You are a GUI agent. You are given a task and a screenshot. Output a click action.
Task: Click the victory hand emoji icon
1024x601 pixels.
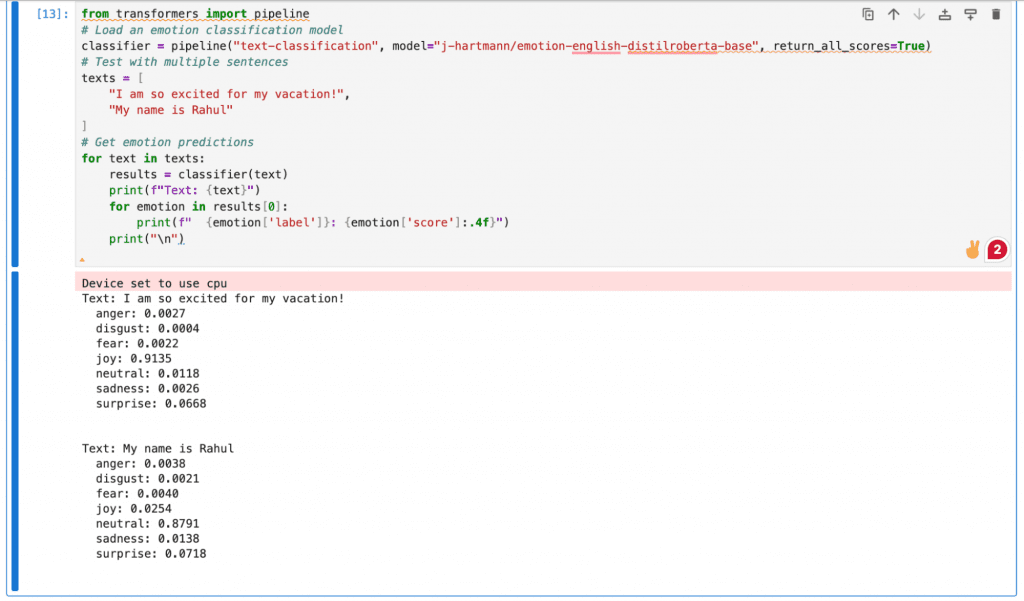972,250
